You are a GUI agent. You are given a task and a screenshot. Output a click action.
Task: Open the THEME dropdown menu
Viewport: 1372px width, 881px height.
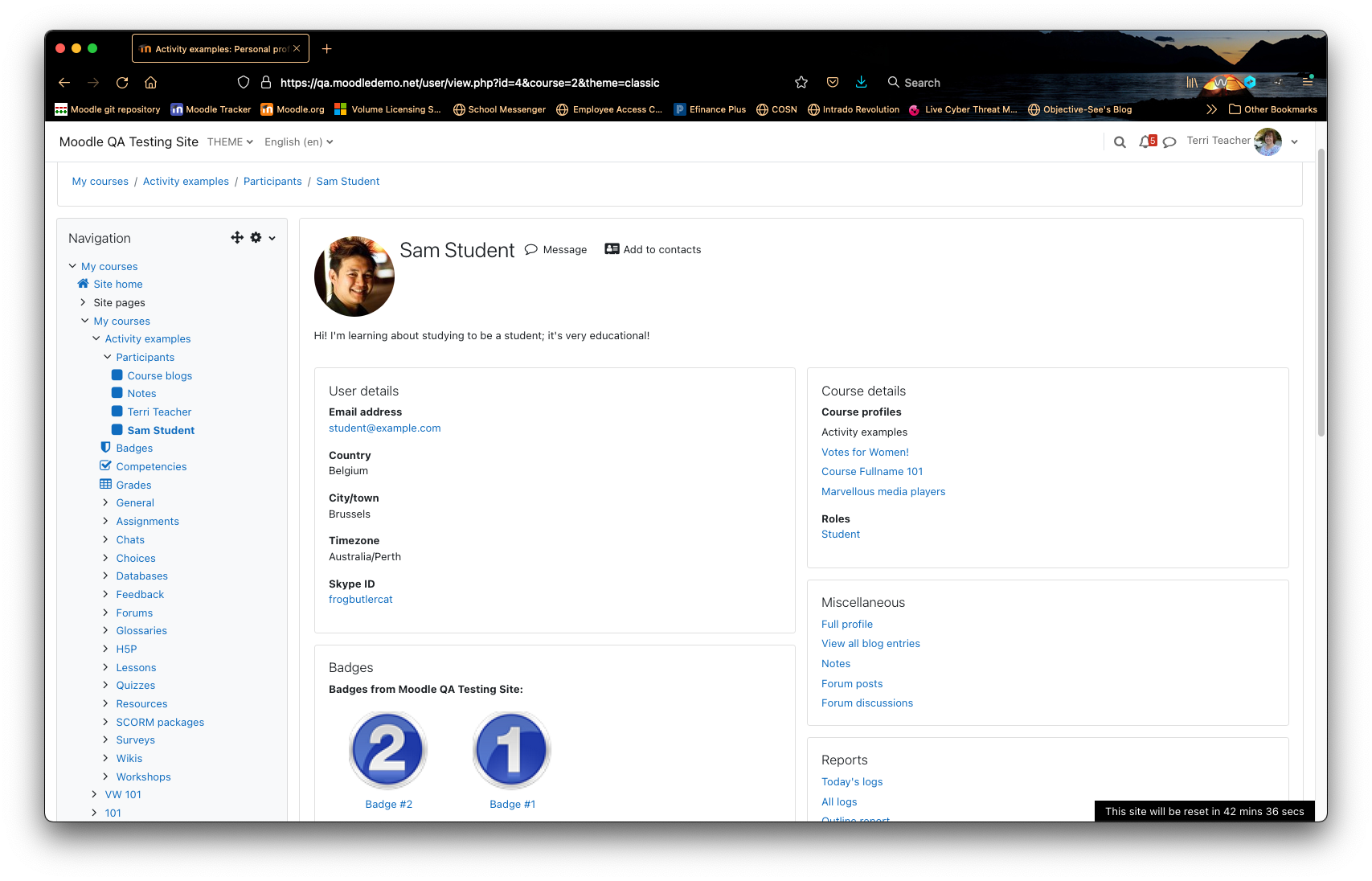[x=230, y=142]
